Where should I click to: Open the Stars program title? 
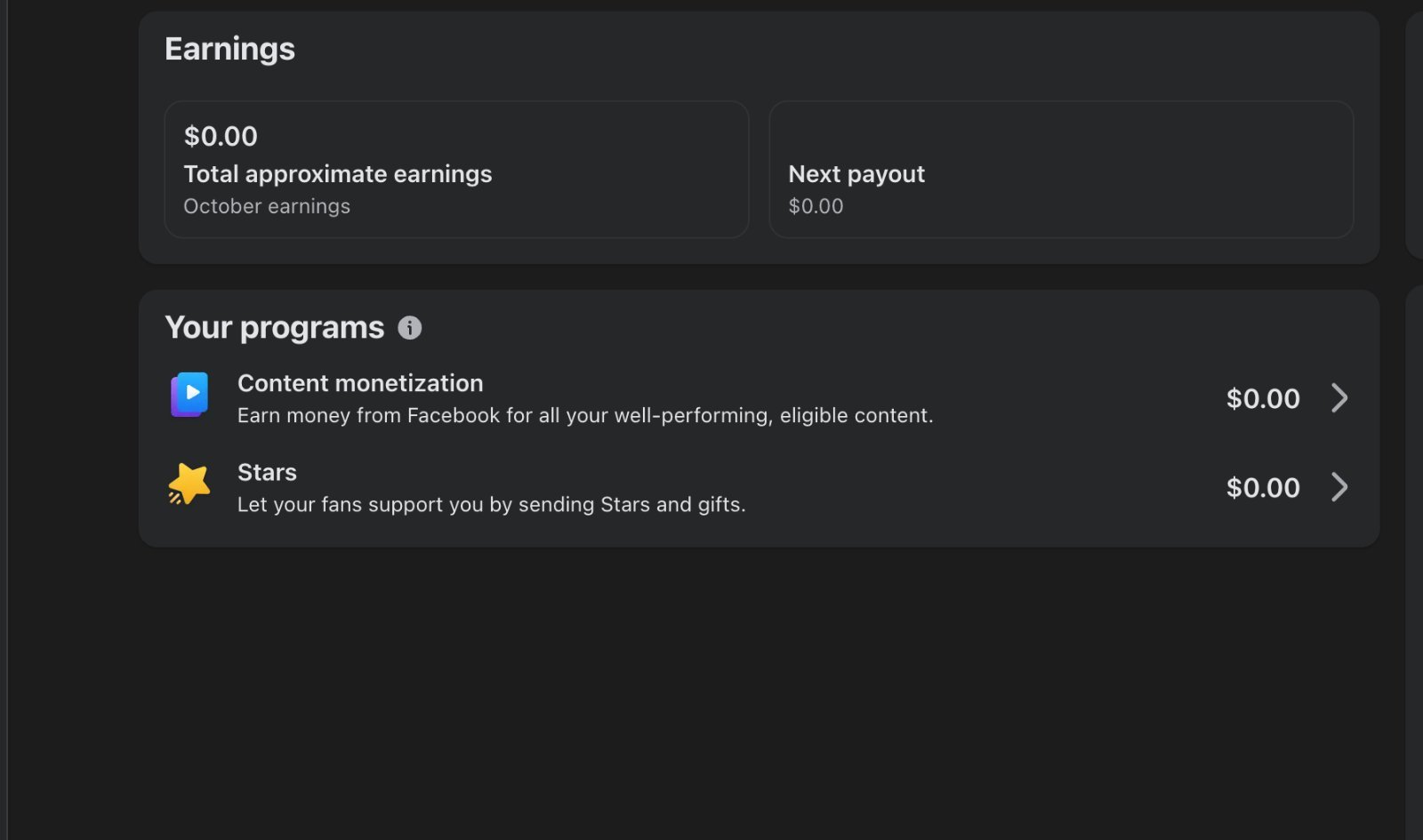267,472
